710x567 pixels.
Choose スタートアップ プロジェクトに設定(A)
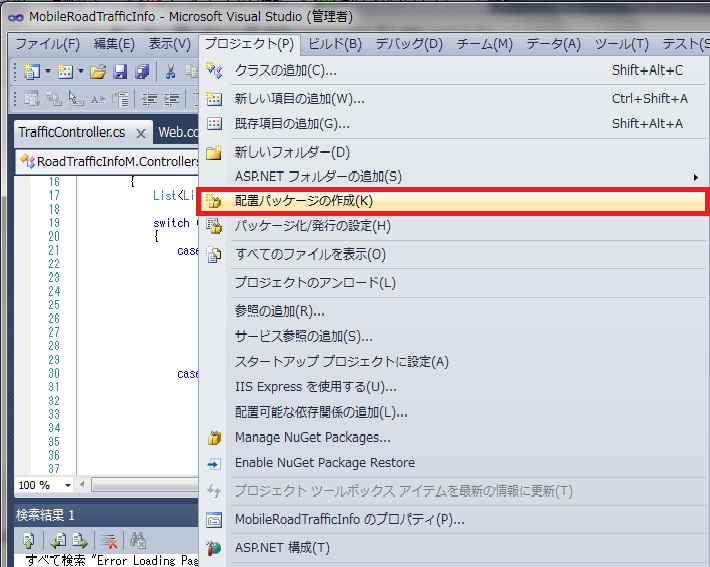(x=453, y=362)
